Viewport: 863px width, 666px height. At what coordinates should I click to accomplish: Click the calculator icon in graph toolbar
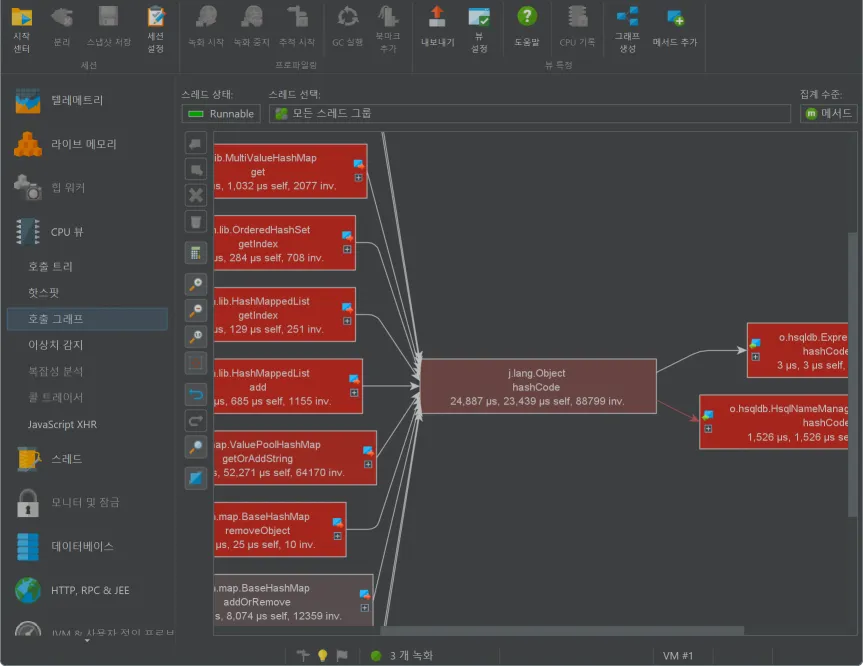point(195,253)
